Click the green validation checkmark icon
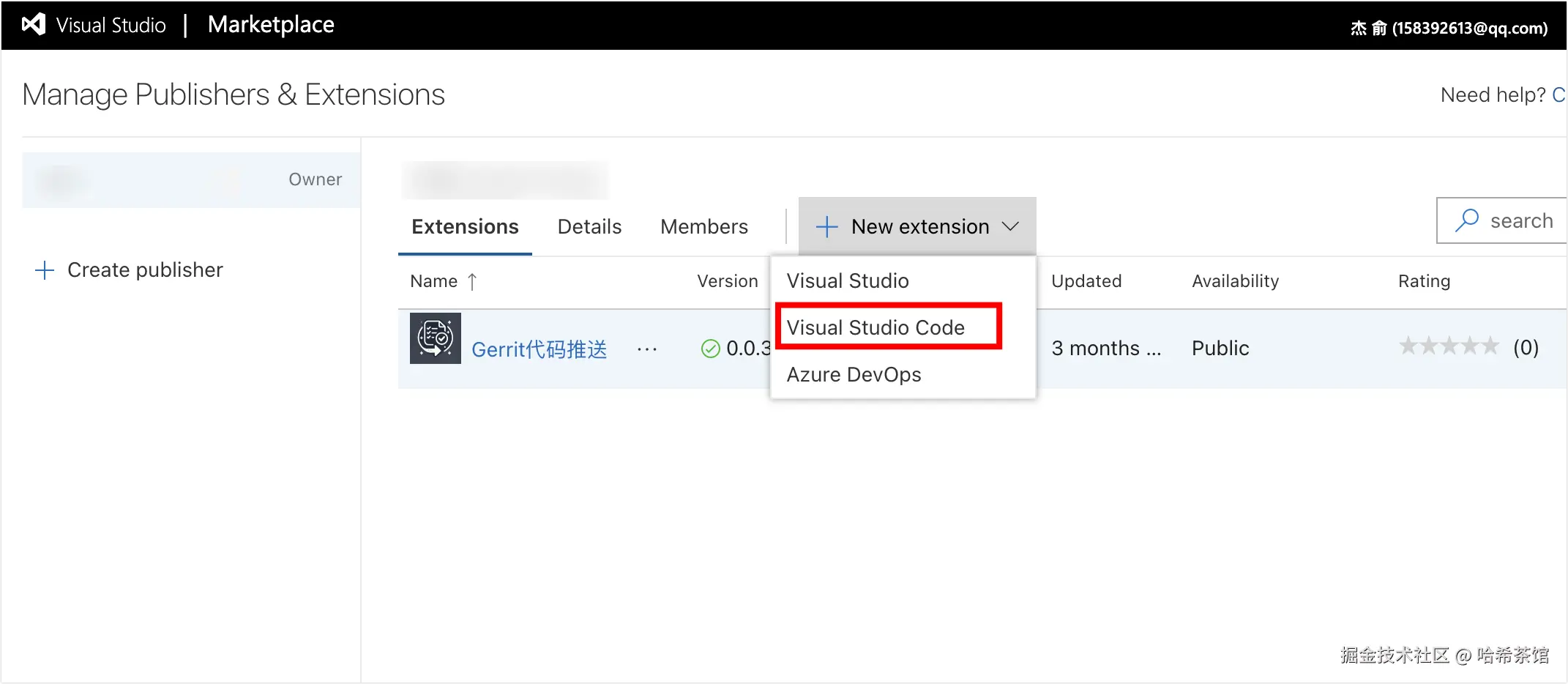This screenshot has height=684, width=1568. 710,349
